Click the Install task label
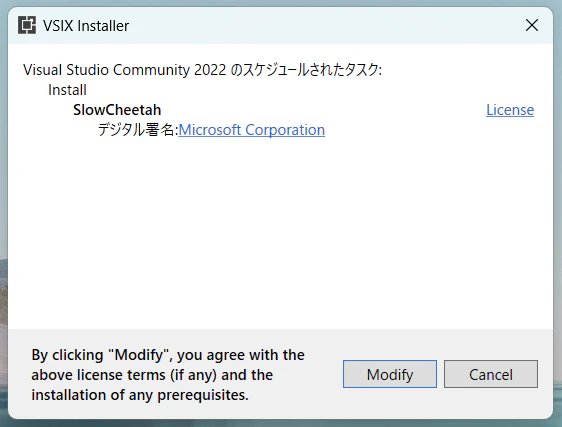Viewport: 562px width, 427px height. [x=67, y=90]
